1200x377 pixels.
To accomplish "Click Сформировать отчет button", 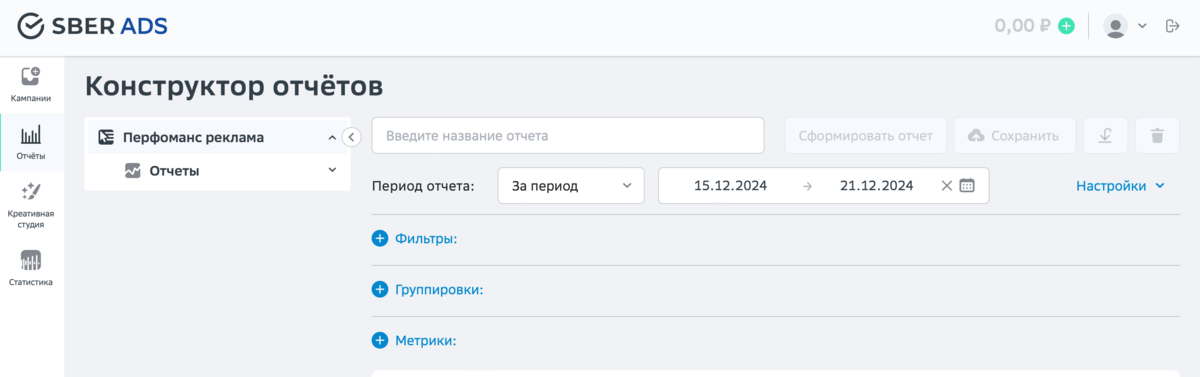I will point(865,135).
